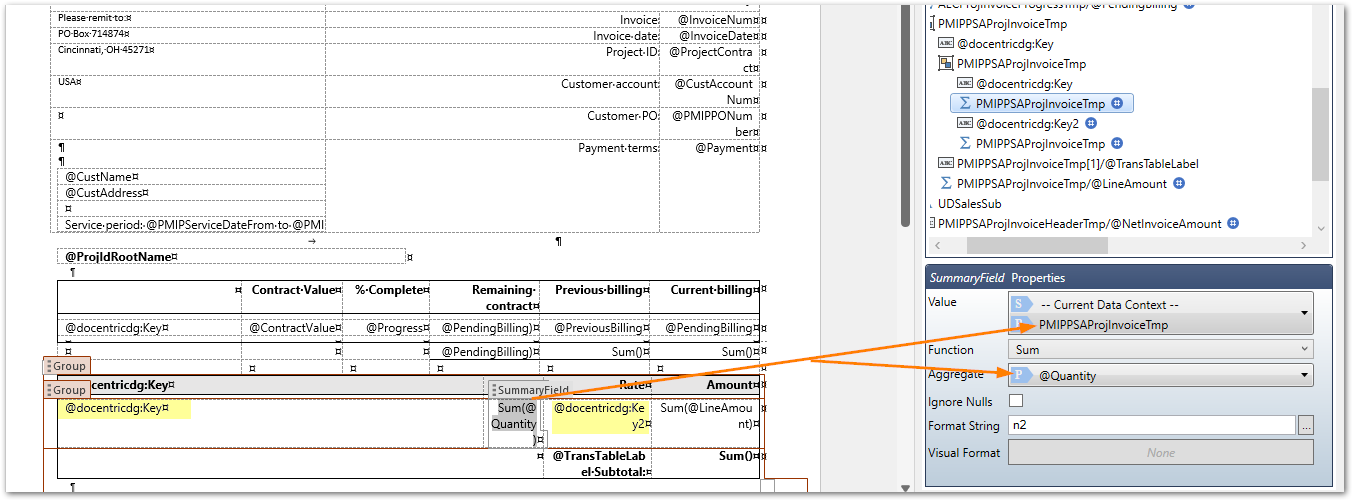Click the group icon beside nested PMIPPSAProjInvoiceTmp
Viewport: 1353px width, 501px height.
945,64
